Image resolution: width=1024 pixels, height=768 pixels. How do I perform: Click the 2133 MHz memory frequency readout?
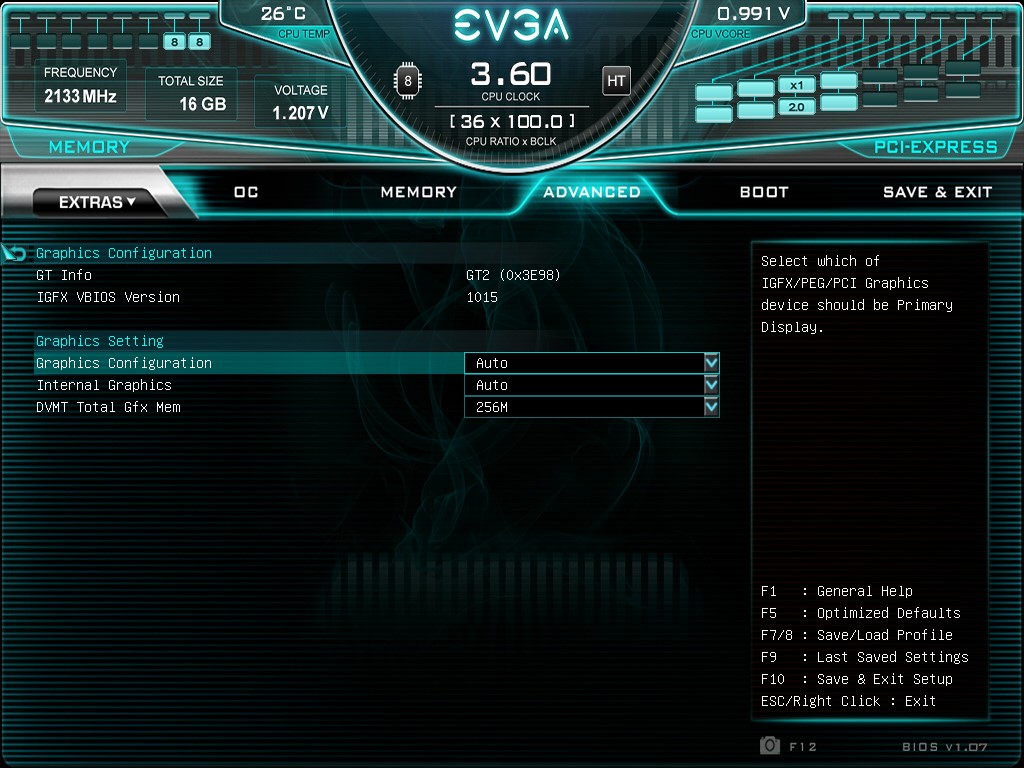pyautogui.click(x=80, y=96)
